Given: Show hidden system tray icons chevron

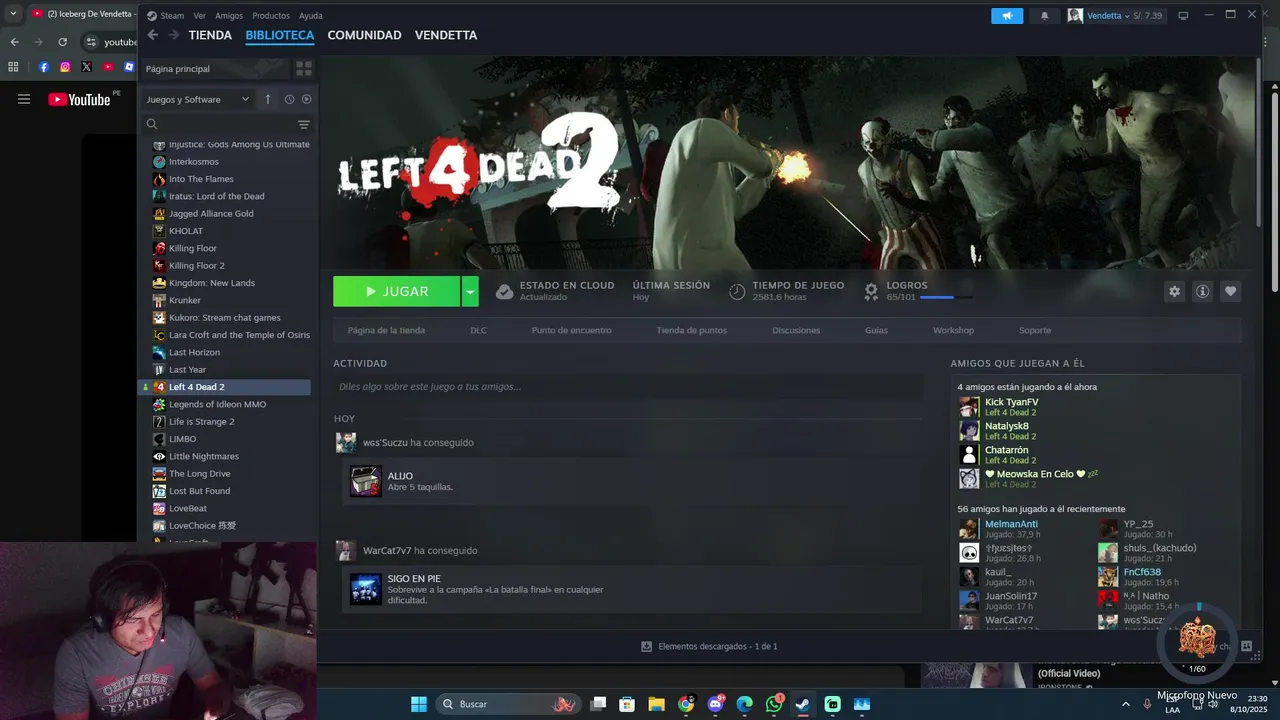Looking at the screenshot, I should click(1125, 704).
